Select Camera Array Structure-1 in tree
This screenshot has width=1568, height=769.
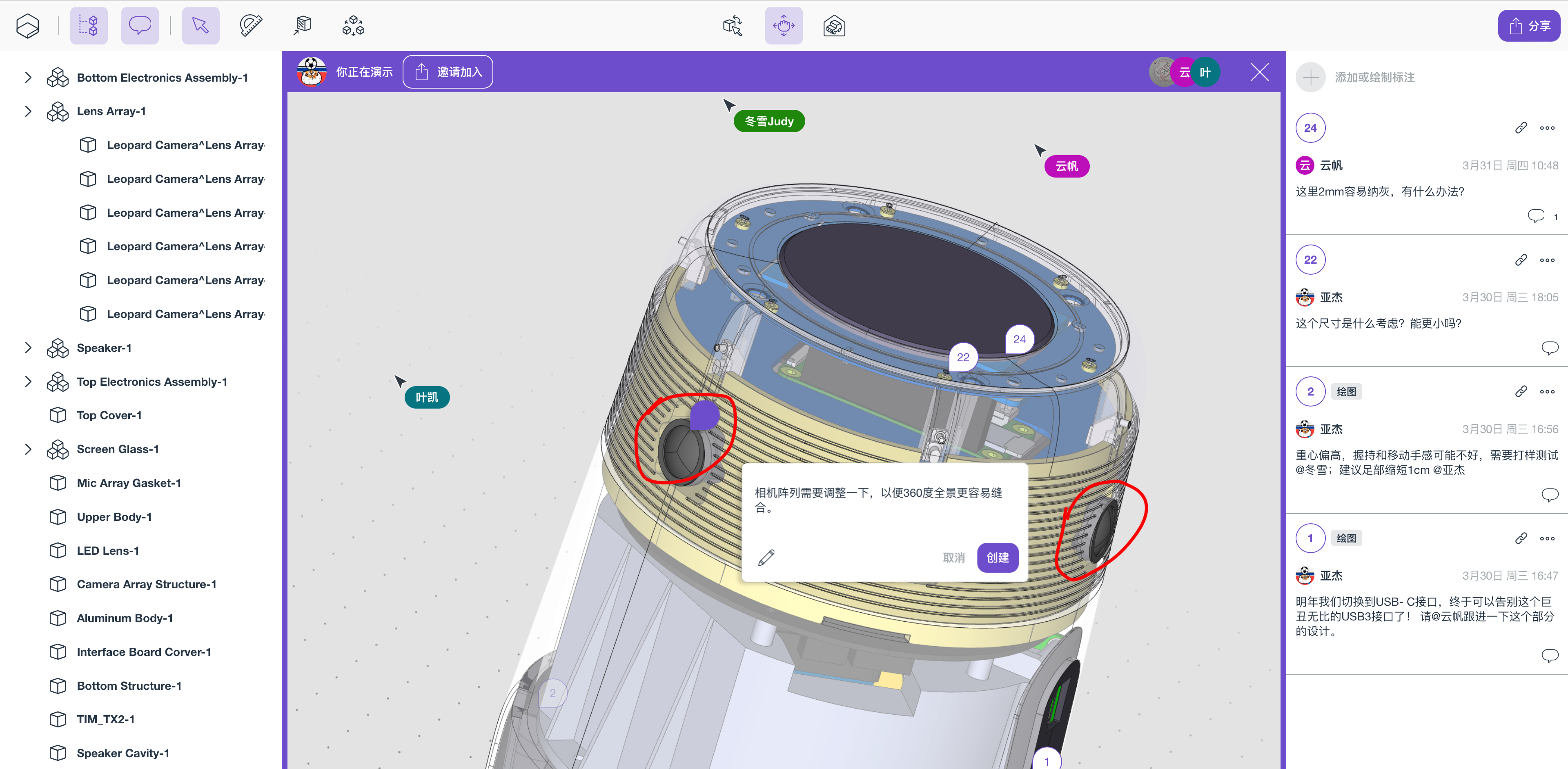point(146,584)
